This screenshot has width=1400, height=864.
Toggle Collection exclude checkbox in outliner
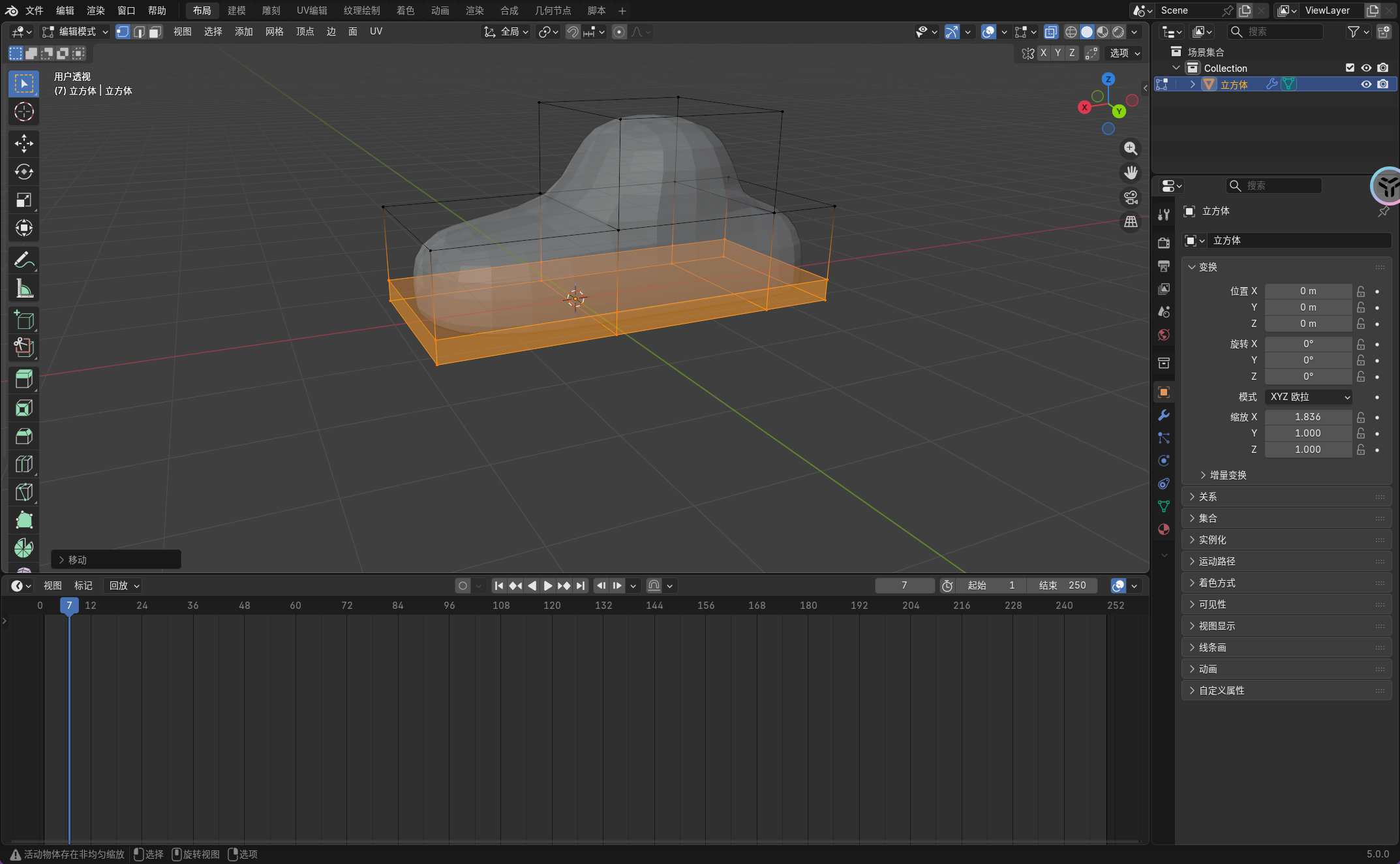click(1350, 68)
